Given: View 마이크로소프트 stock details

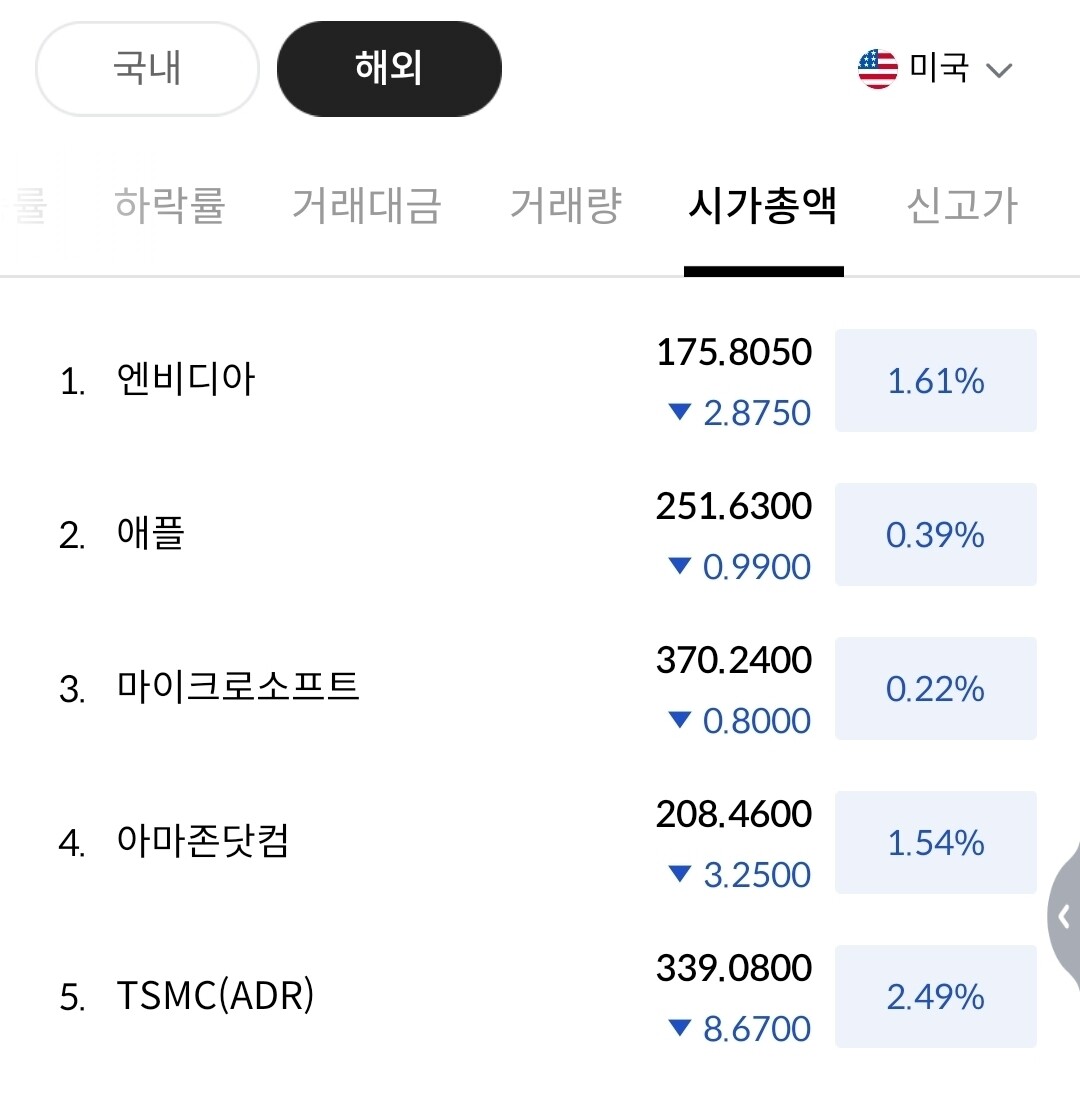Looking at the screenshot, I should click(238, 689).
